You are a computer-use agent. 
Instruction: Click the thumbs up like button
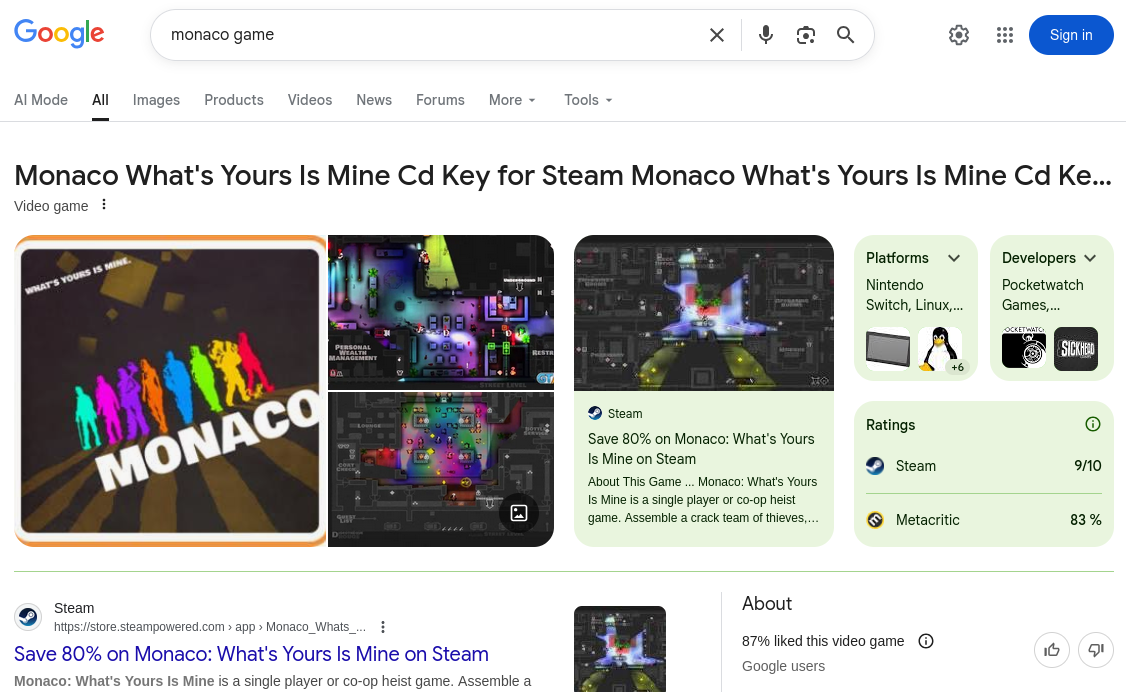1052,650
